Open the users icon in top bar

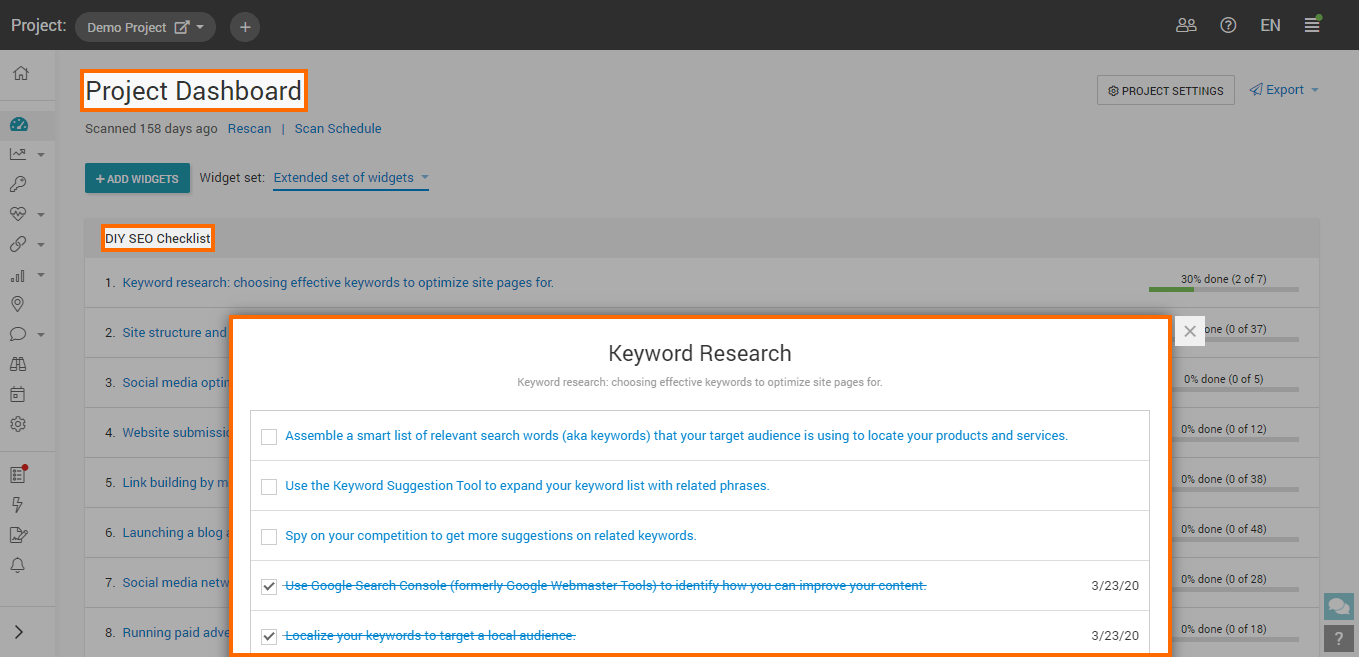tap(1186, 26)
